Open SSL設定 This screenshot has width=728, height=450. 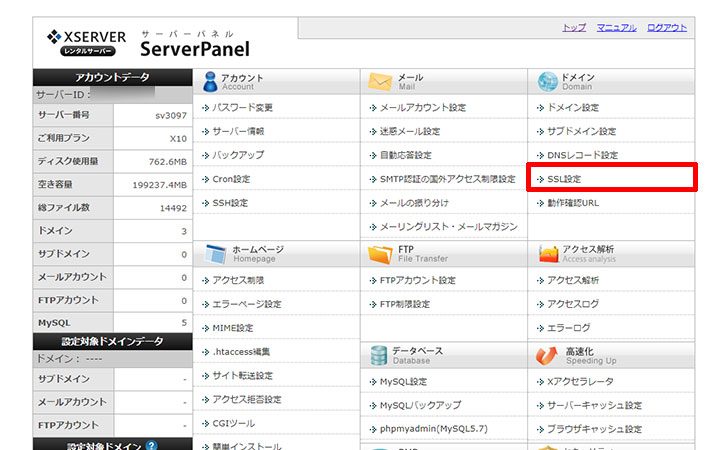coord(564,179)
